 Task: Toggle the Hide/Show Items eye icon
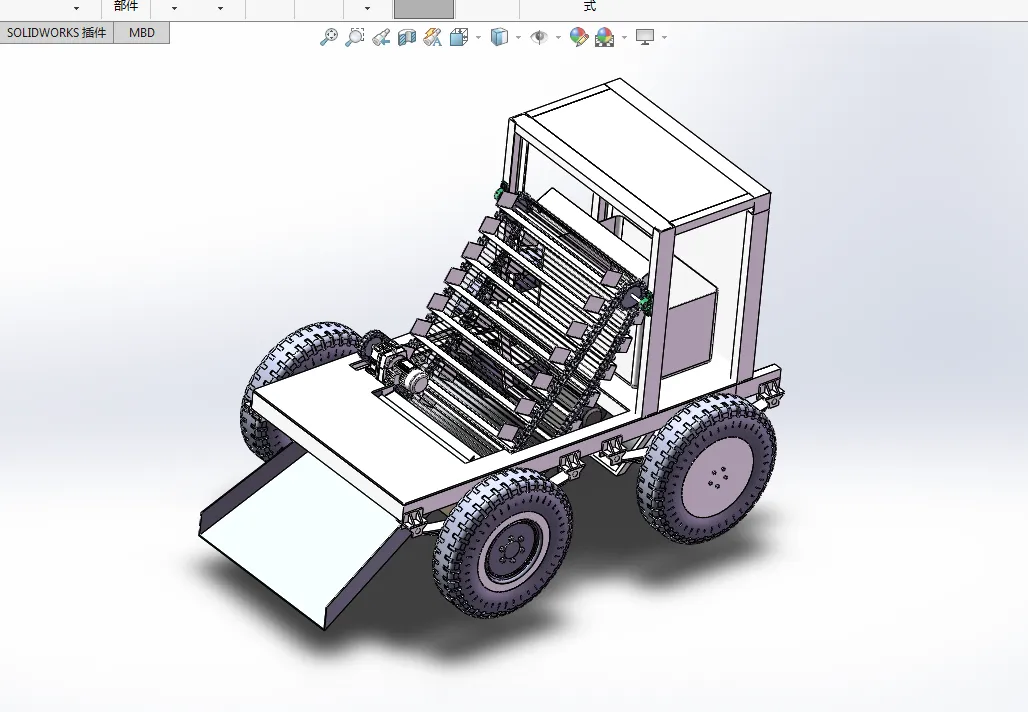tap(539, 37)
